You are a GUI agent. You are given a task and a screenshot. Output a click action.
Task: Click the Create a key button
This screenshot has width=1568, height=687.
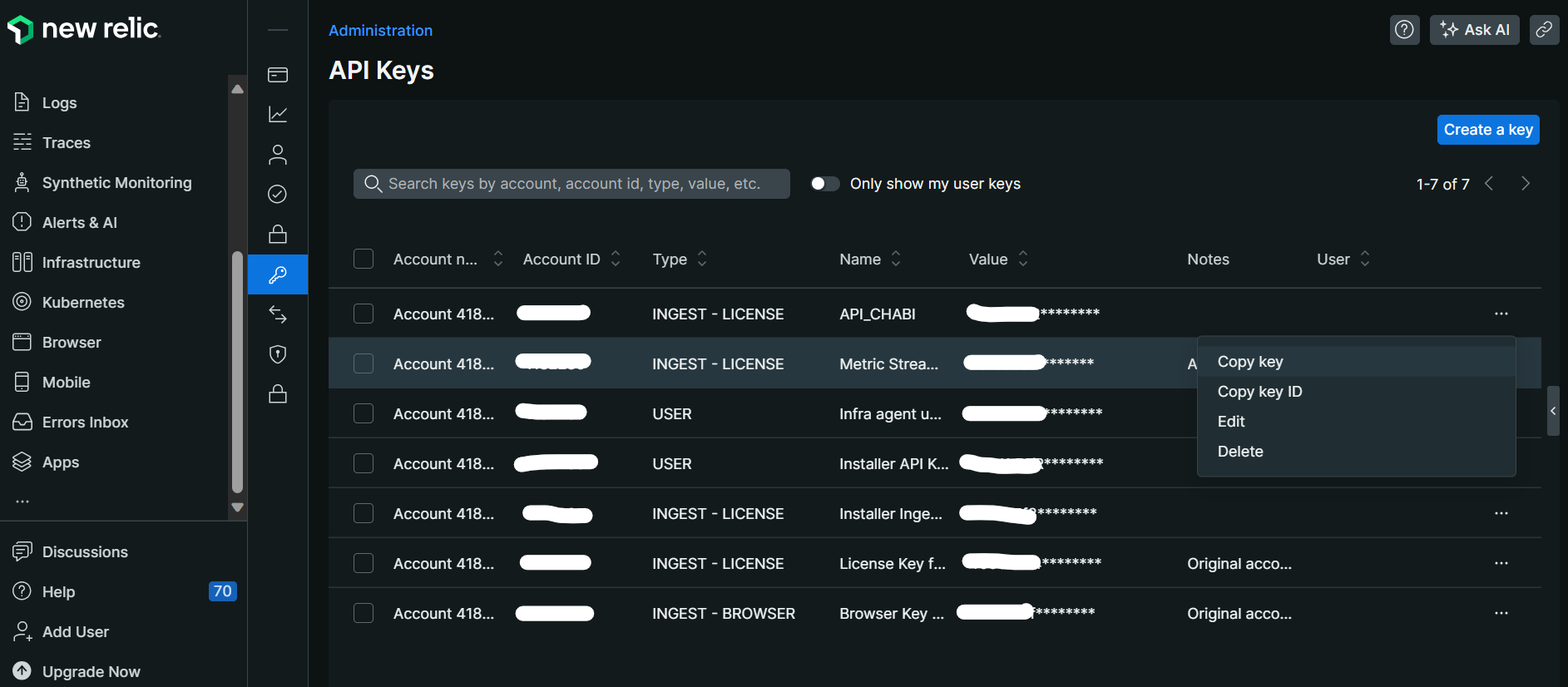click(x=1487, y=130)
